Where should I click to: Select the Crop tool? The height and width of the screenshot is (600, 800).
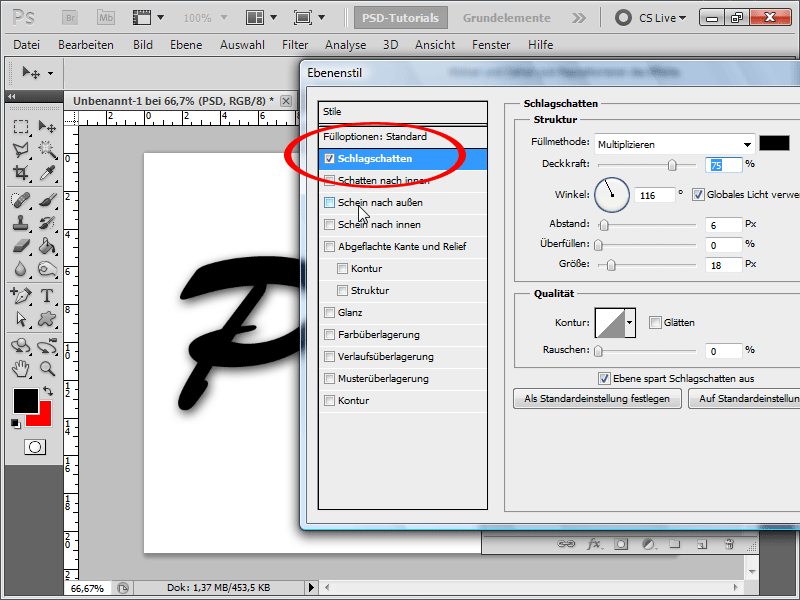tap(21, 173)
